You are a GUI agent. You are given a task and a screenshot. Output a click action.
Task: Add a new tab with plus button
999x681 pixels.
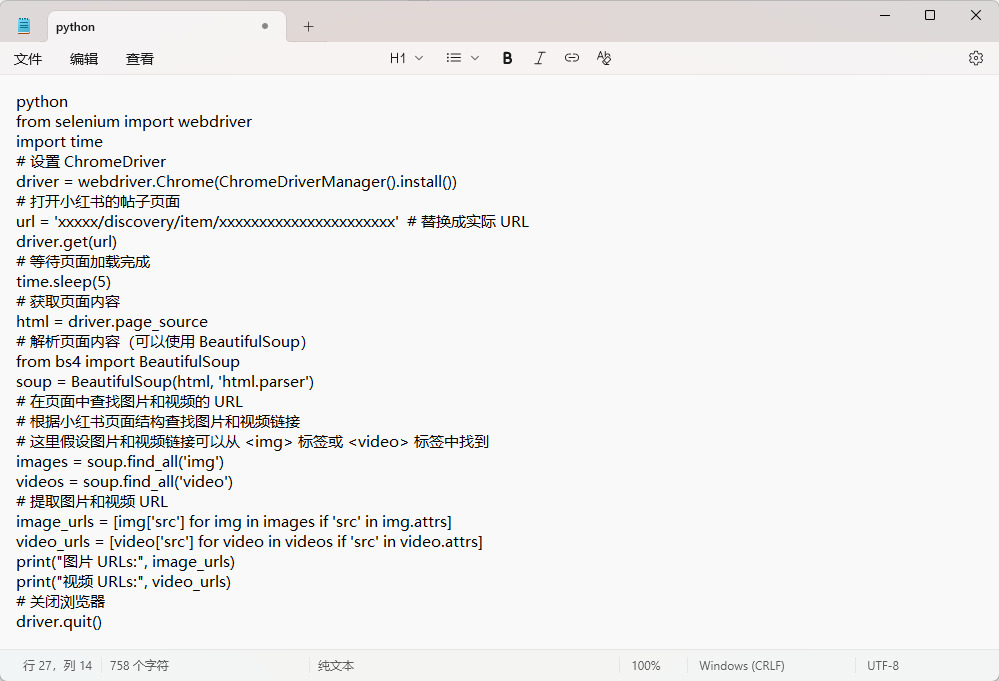[308, 26]
